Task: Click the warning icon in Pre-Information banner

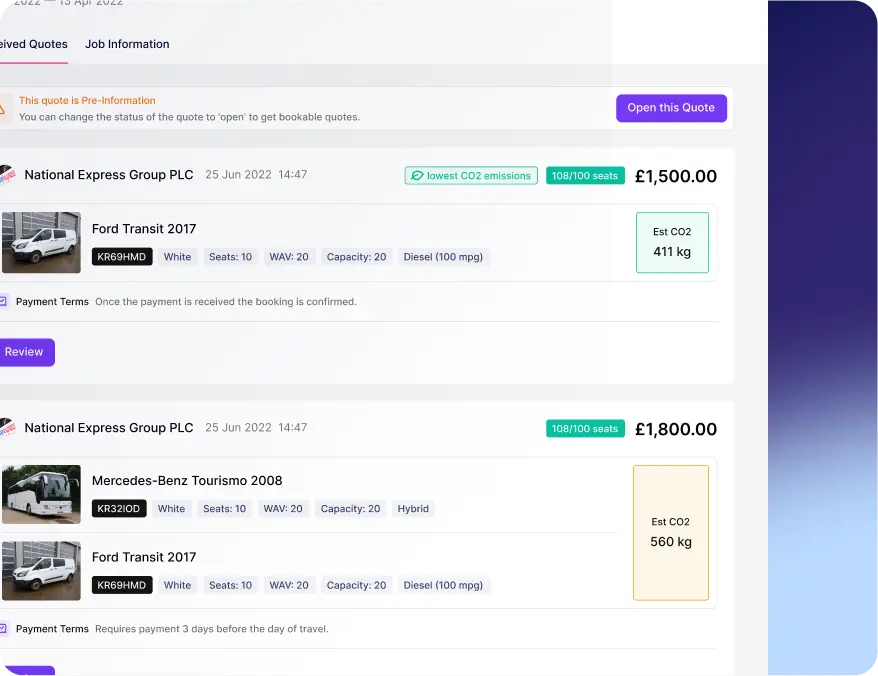Action: [x=3, y=109]
